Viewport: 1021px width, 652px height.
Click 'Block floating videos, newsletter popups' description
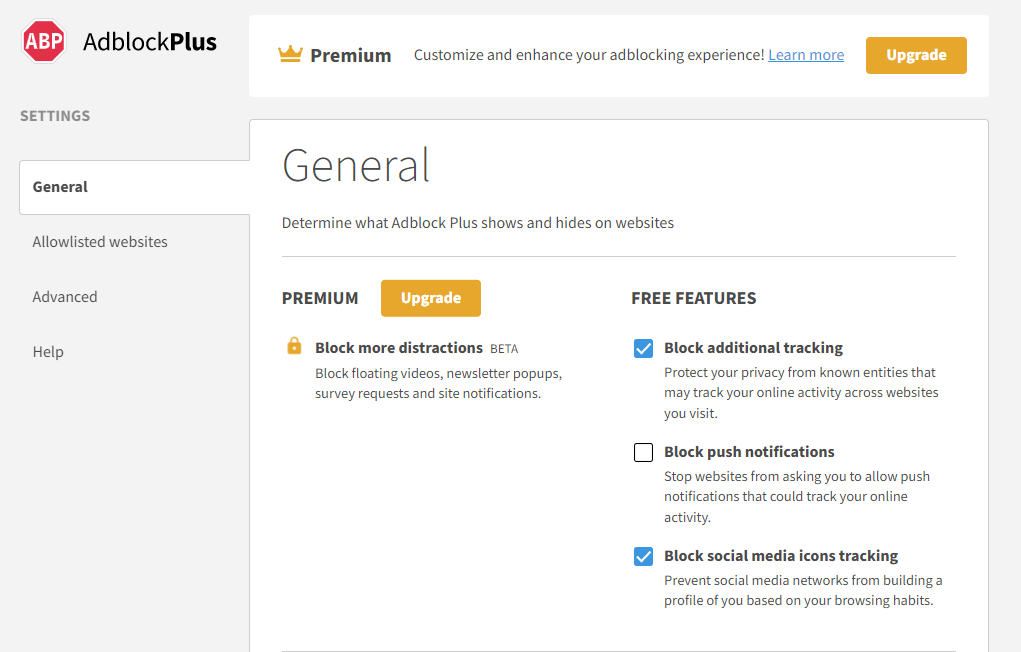click(438, 383)
